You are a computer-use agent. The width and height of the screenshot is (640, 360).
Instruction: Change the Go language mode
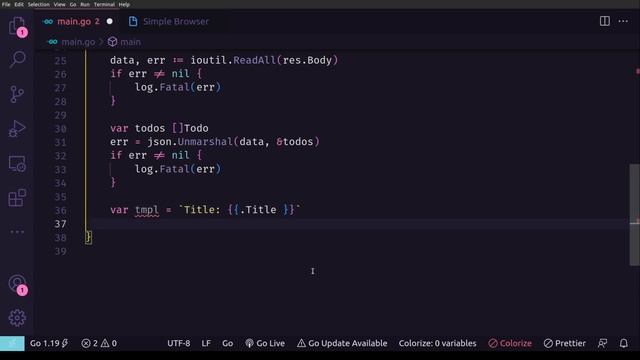(x=227, y=343)
